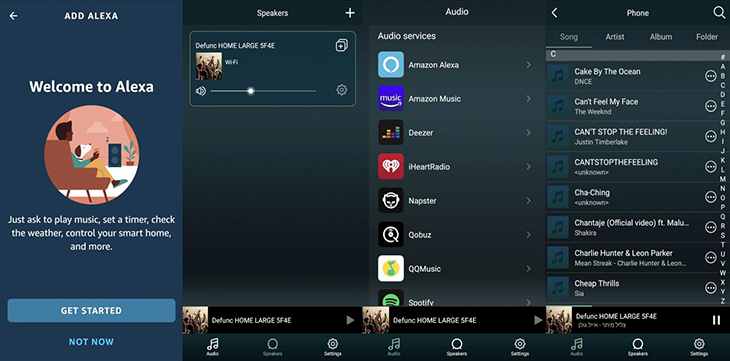Image resolution: width=730 pixels, height=361 pixels.
Task: Tap the GET STARTED button
Action: pos(91,311)
